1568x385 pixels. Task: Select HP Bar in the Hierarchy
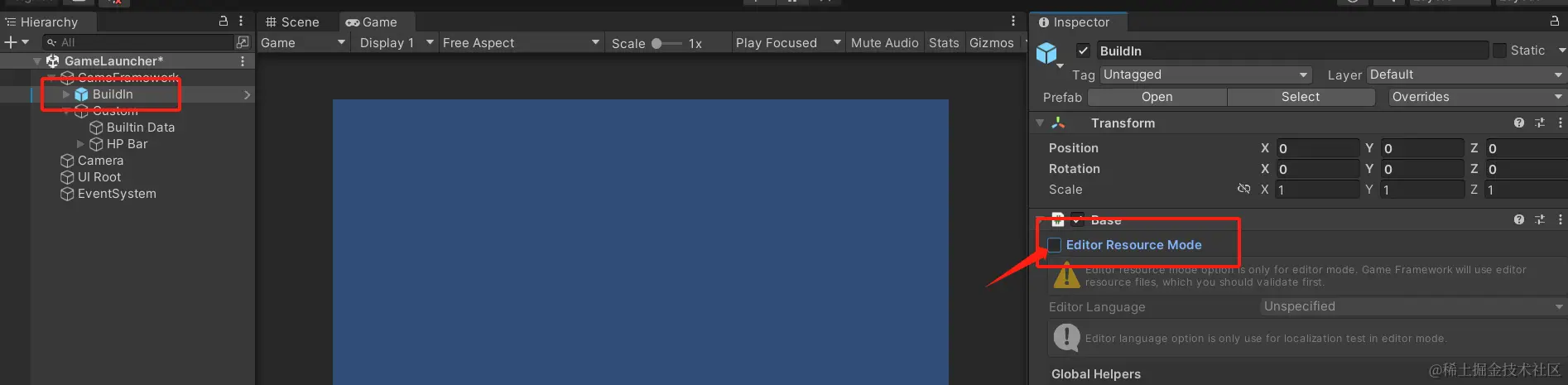[127, 144]
